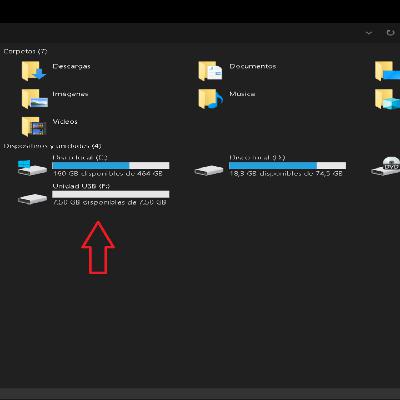Select the desktop folder icon at right edge
The image size is (400, 400).
click(x=387, y=71)
